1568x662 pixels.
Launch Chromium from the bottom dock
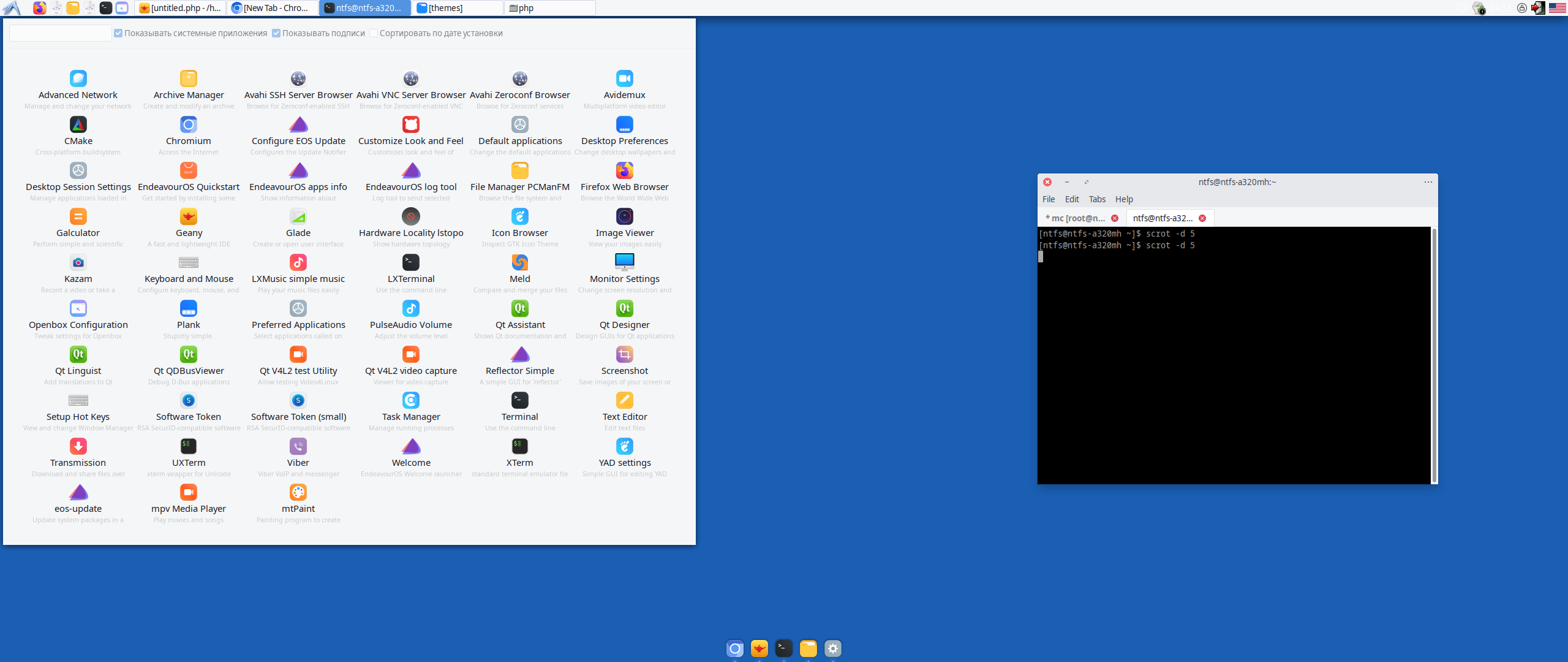pos(735,649)
